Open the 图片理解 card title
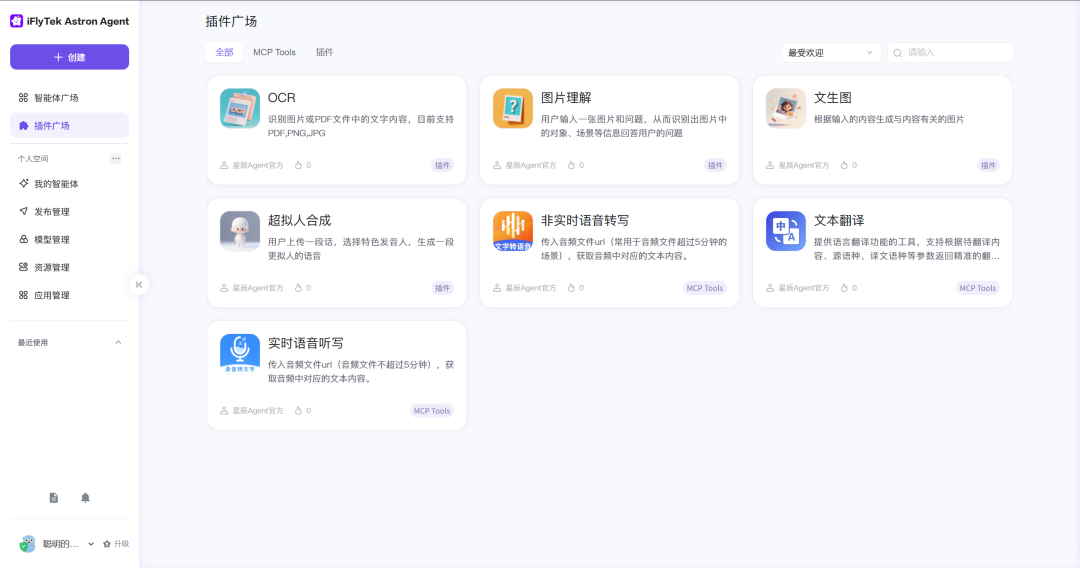The width and height of the screenshot is (1080, 568). (x=566, y=98)
